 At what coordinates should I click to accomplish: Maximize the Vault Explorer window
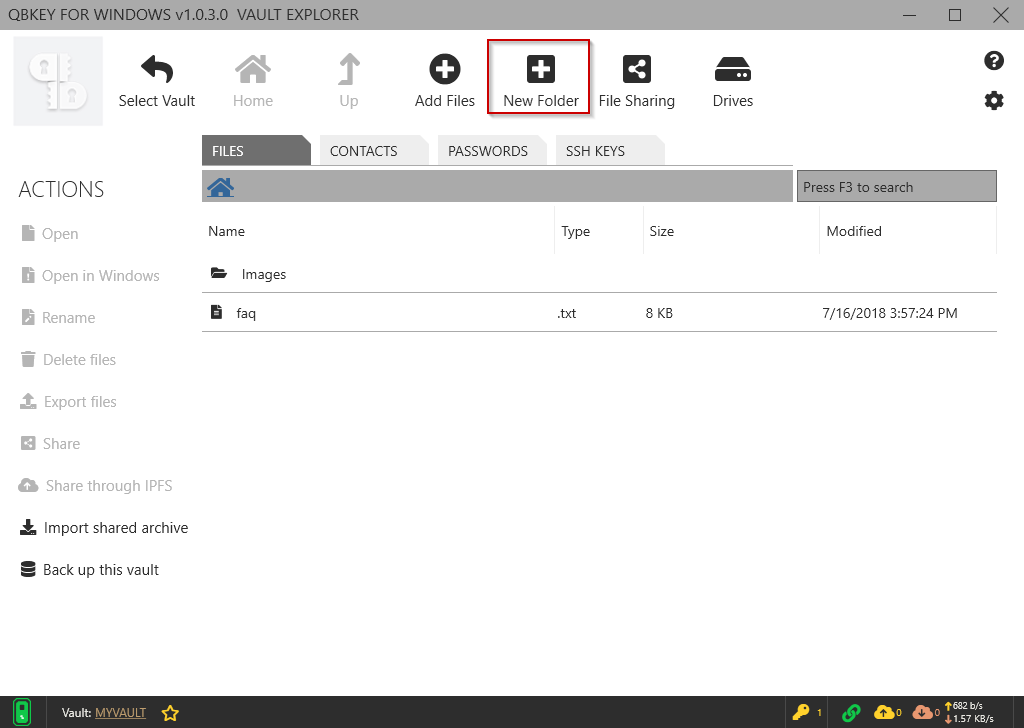tap(955, 14)
